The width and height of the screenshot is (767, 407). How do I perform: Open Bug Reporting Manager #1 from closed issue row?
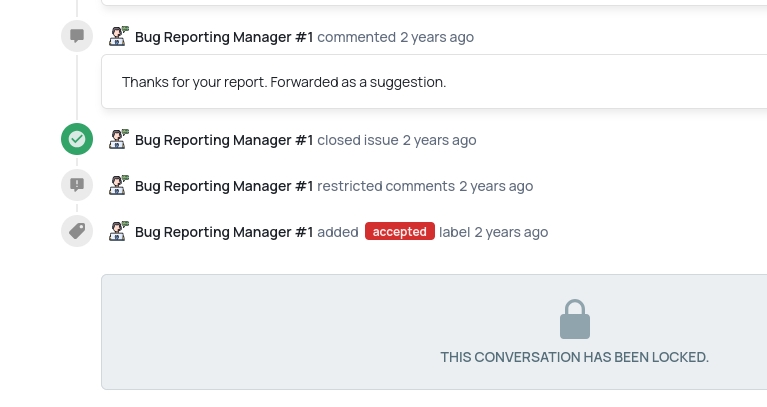click(224, 140)
